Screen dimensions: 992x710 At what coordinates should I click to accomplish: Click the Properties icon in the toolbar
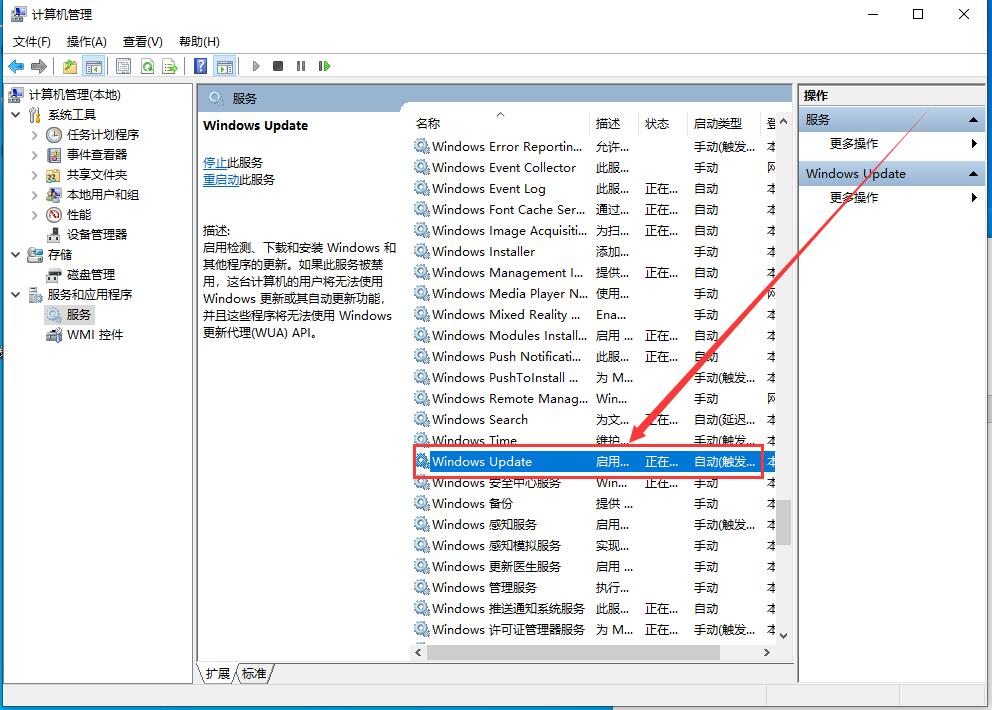[x=122, y=66]
